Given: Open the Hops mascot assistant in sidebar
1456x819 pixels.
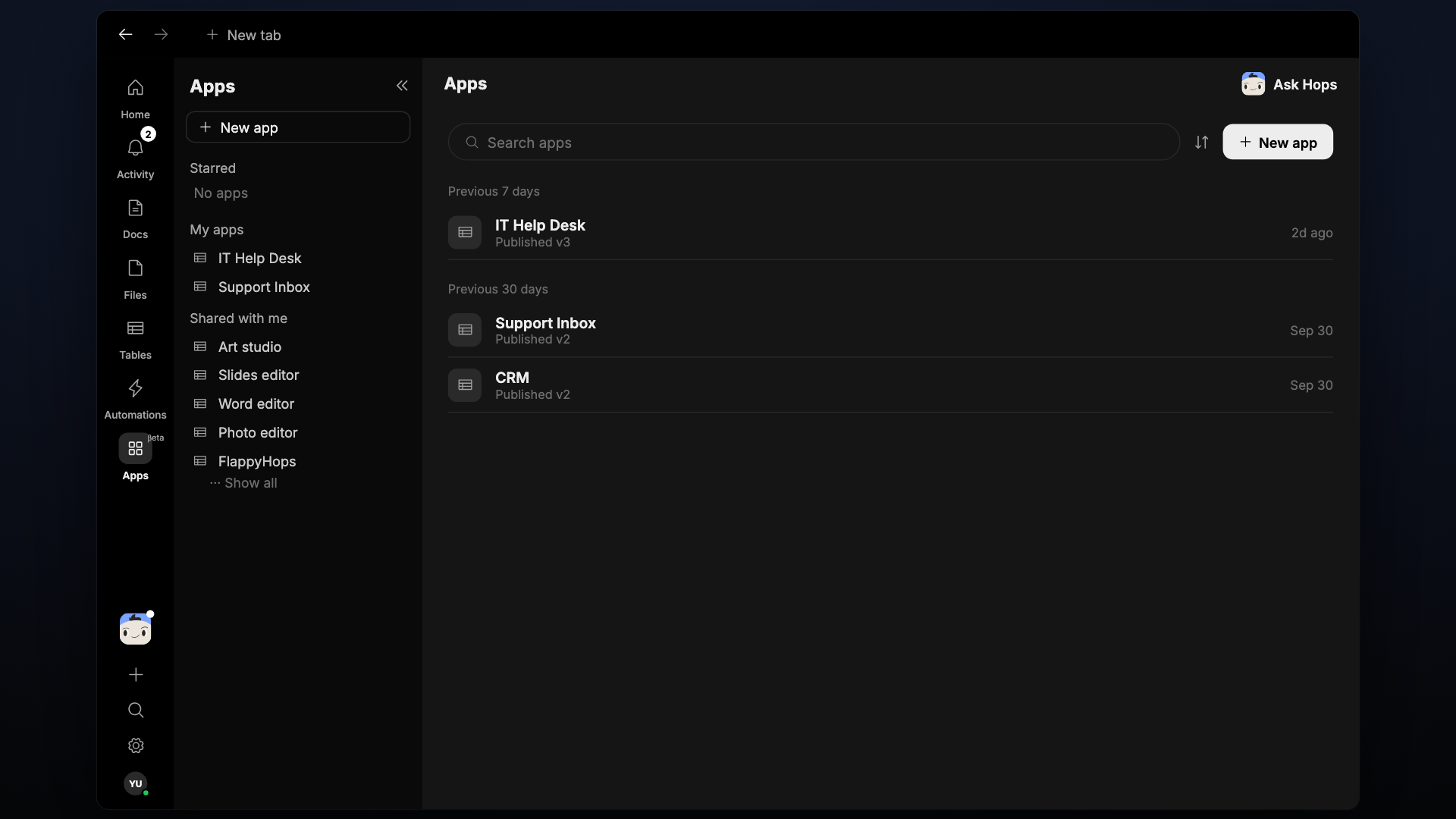Looking at the screenshot, I should point(135,629).
